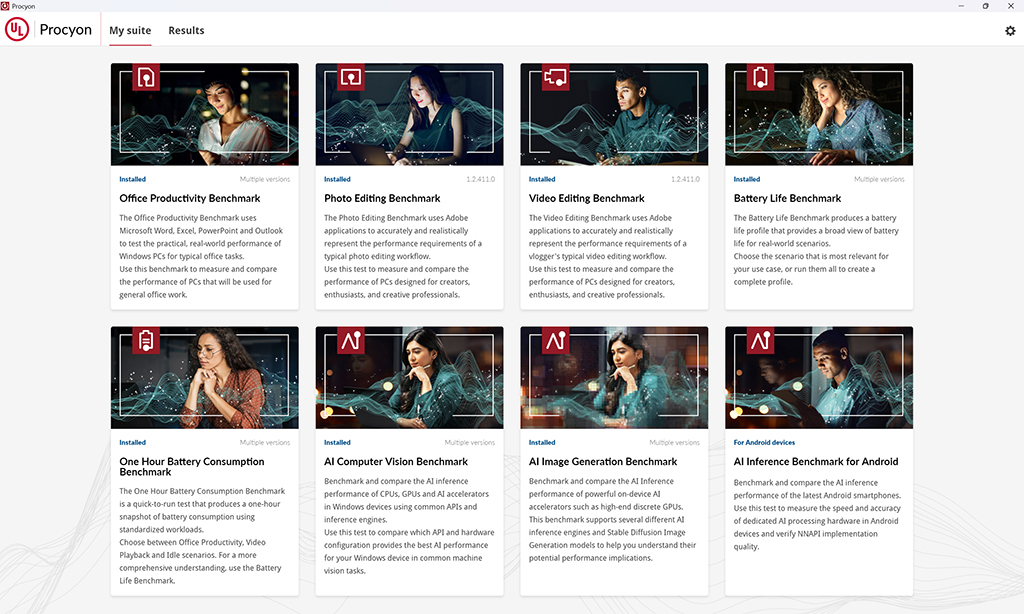Click the Battery Life Benchmark thumbnail image
The width and height of the screenshot is (1024, 614).
(x=819, y=114)
